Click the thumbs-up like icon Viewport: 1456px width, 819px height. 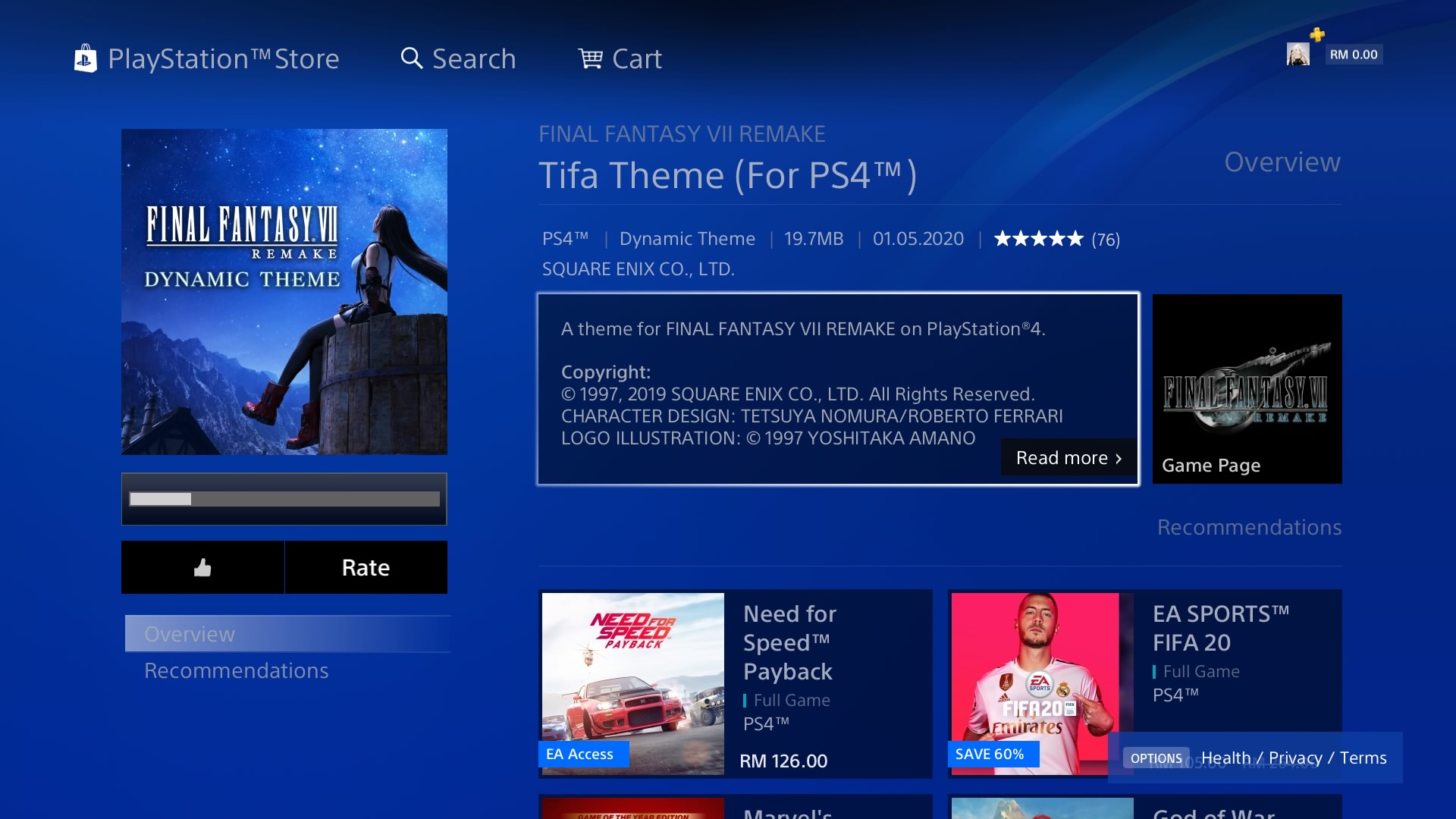202,567
